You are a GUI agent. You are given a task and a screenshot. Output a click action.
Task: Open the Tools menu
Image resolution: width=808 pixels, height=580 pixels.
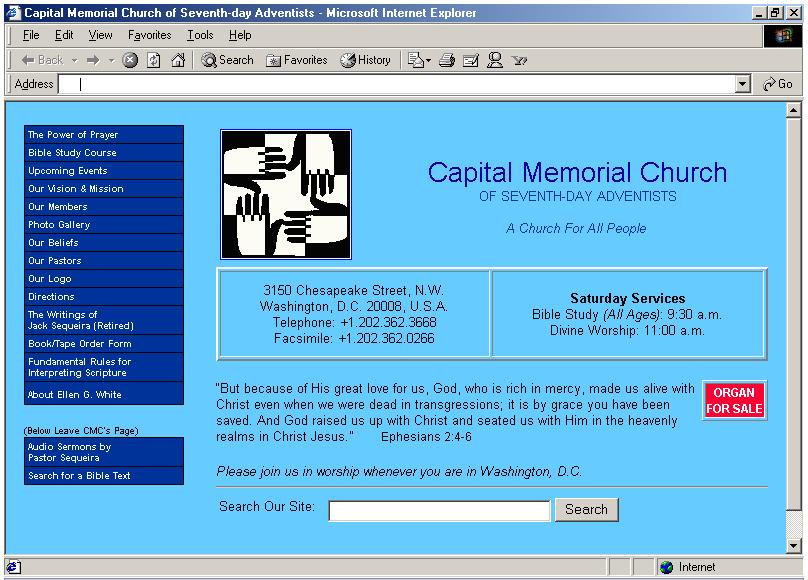200,35
